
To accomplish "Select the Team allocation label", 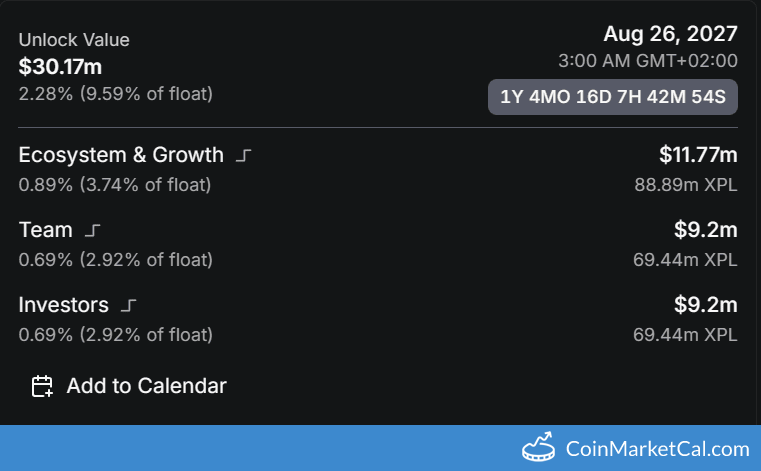I will 46,230.
